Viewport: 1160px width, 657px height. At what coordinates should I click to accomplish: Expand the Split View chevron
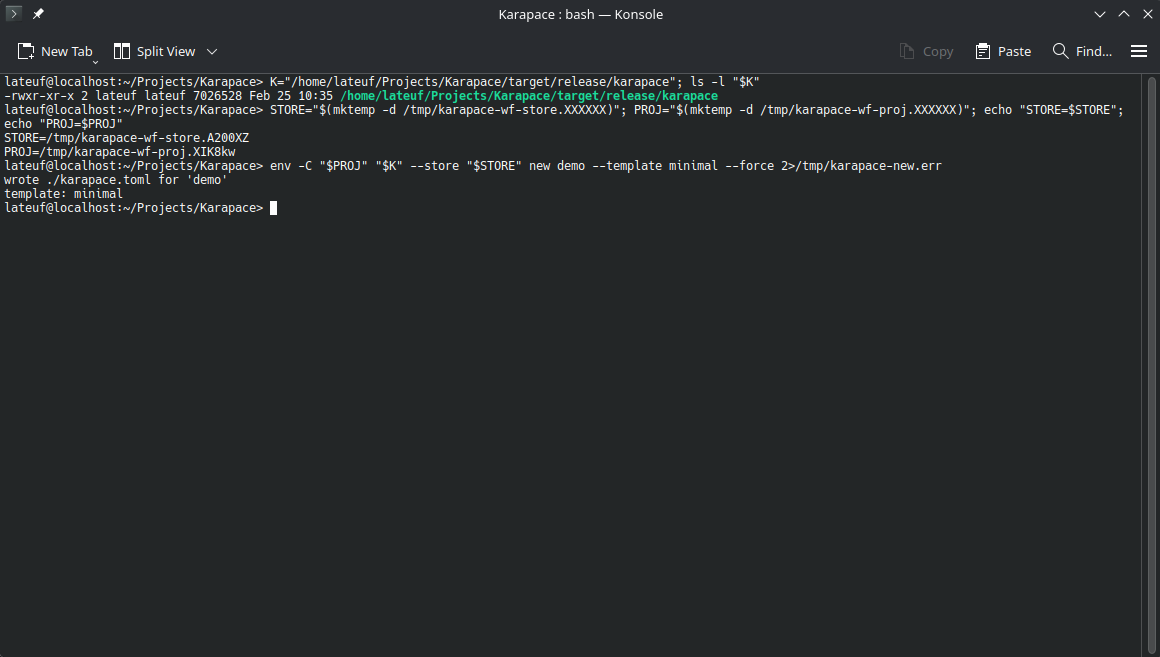(212, 51)
